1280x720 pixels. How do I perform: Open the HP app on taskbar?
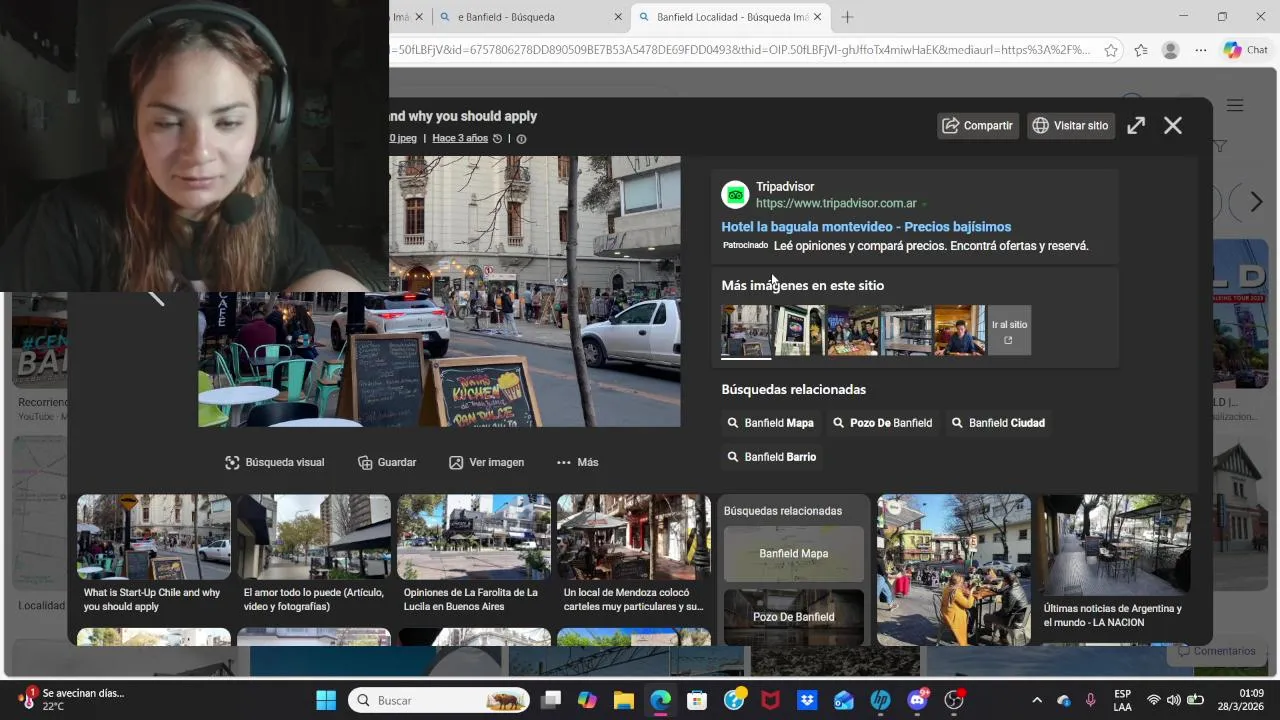[x=881, y=700]
